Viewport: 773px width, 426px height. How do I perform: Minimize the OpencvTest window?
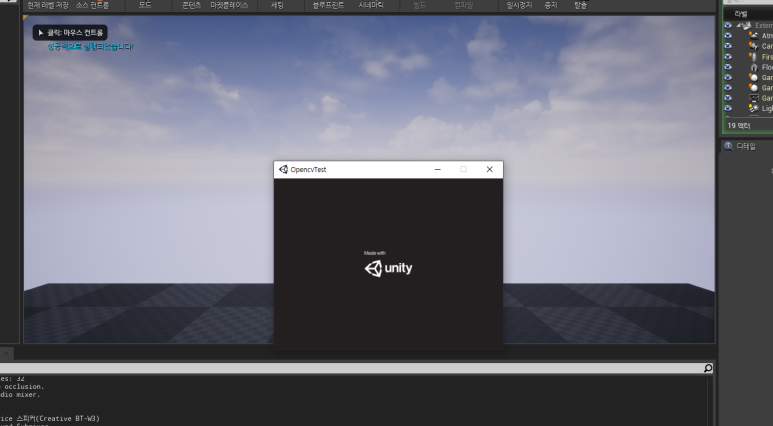(x=438, y=169)
